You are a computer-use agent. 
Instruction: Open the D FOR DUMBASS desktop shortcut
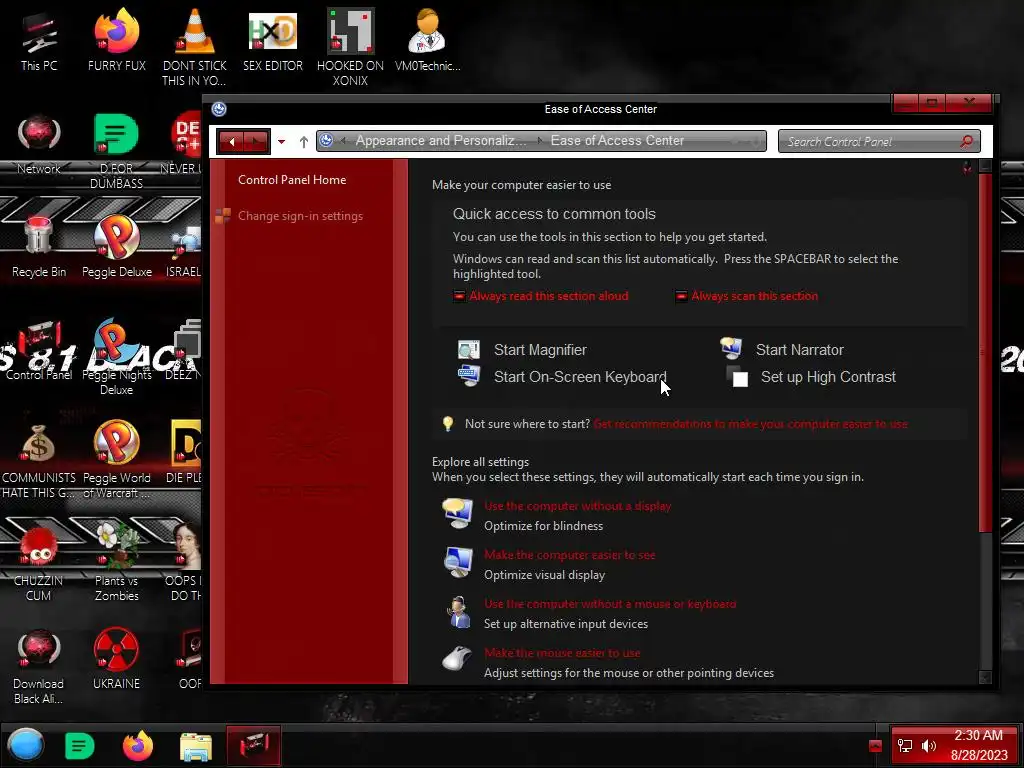pyautogui.click(x=116, y=150)
